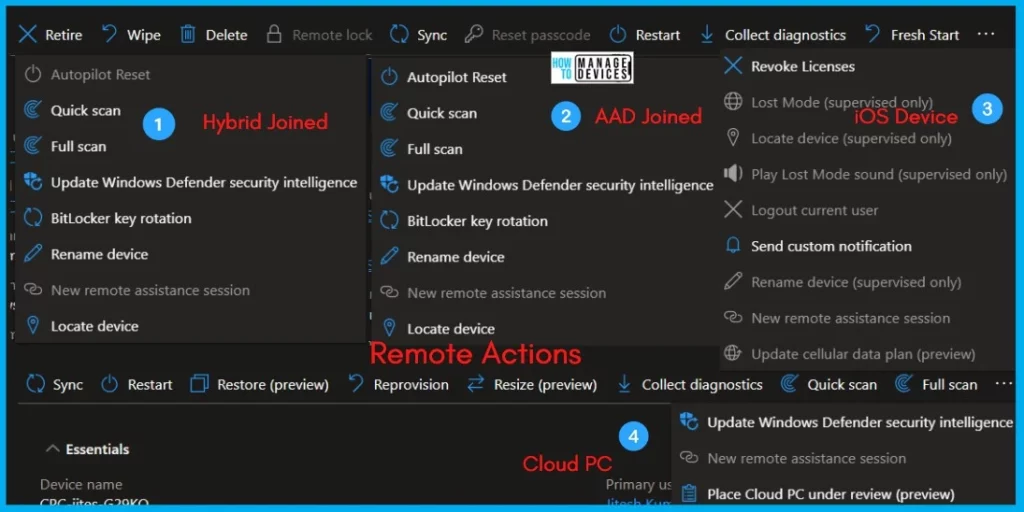Viewport: 1024px width, 512px height.
Task: Click the Fresh Start icon
Action: pos(872,34)
